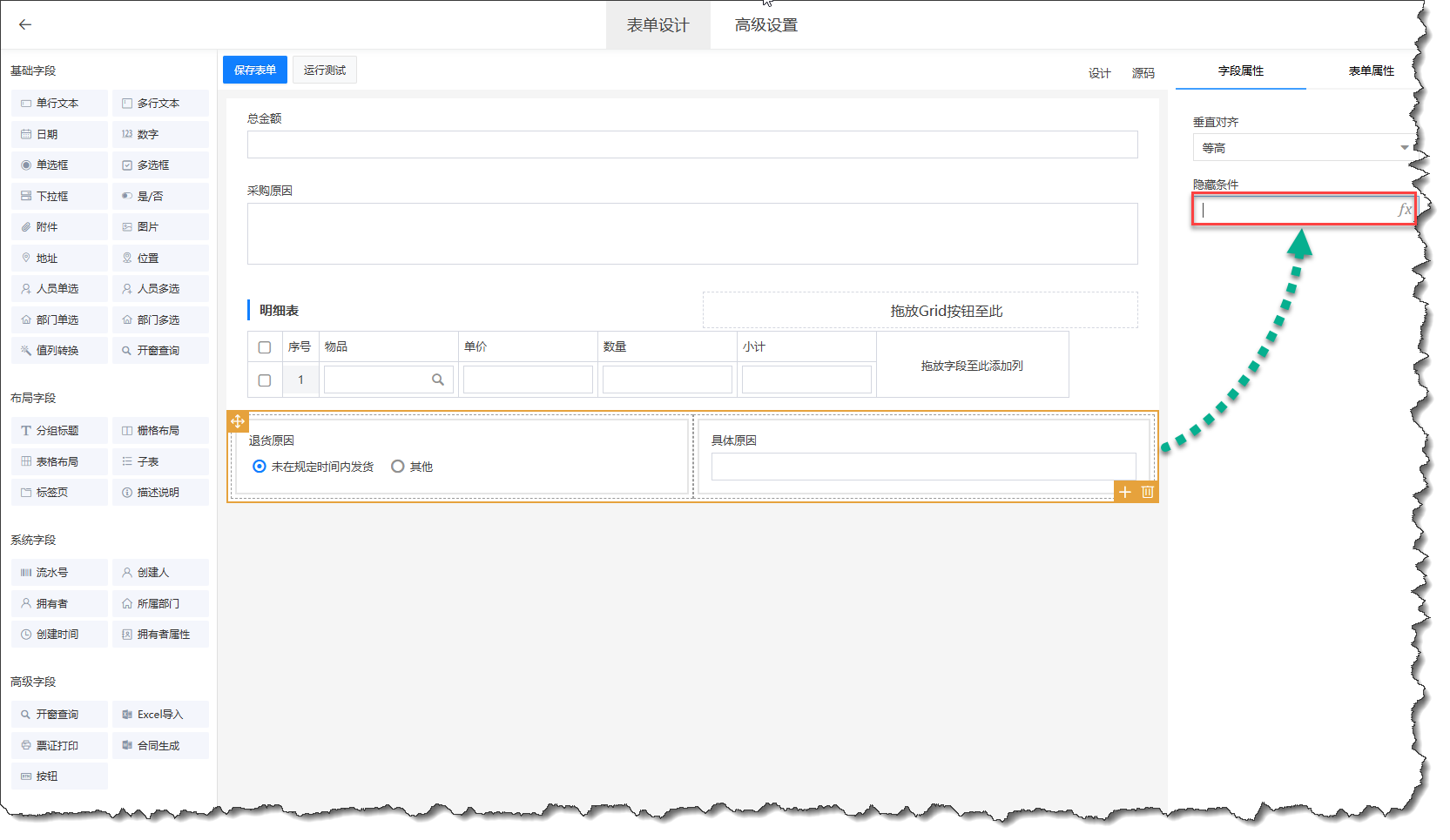1450x840 pixels.
Task: Click the 保存表单 button
Action: coord(255,70)
